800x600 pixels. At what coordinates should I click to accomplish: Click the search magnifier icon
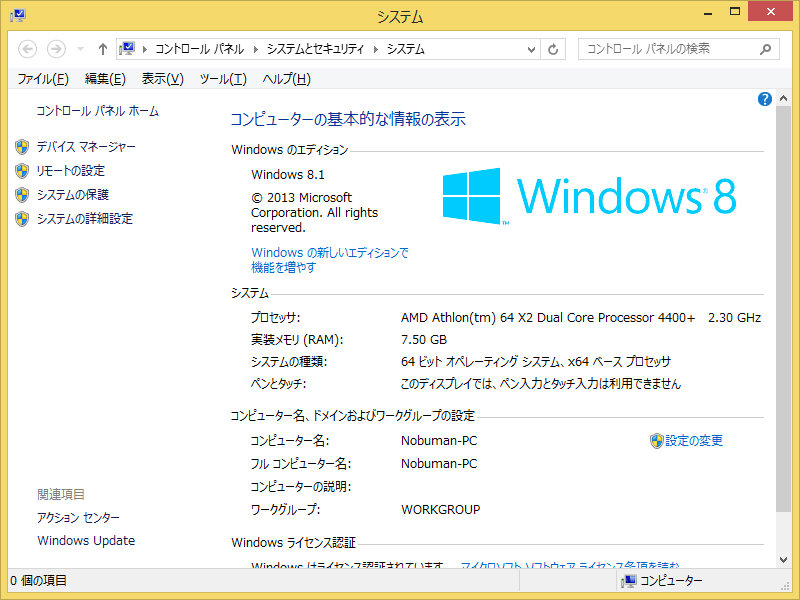click(x=766, y=49)
